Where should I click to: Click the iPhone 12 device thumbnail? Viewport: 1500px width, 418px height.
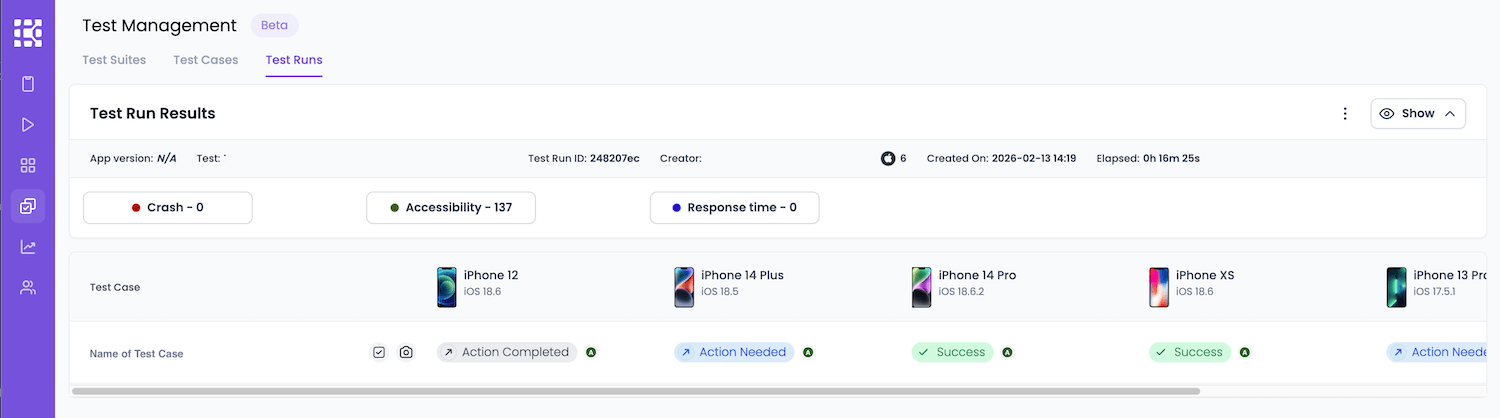(x=447, y=287)
